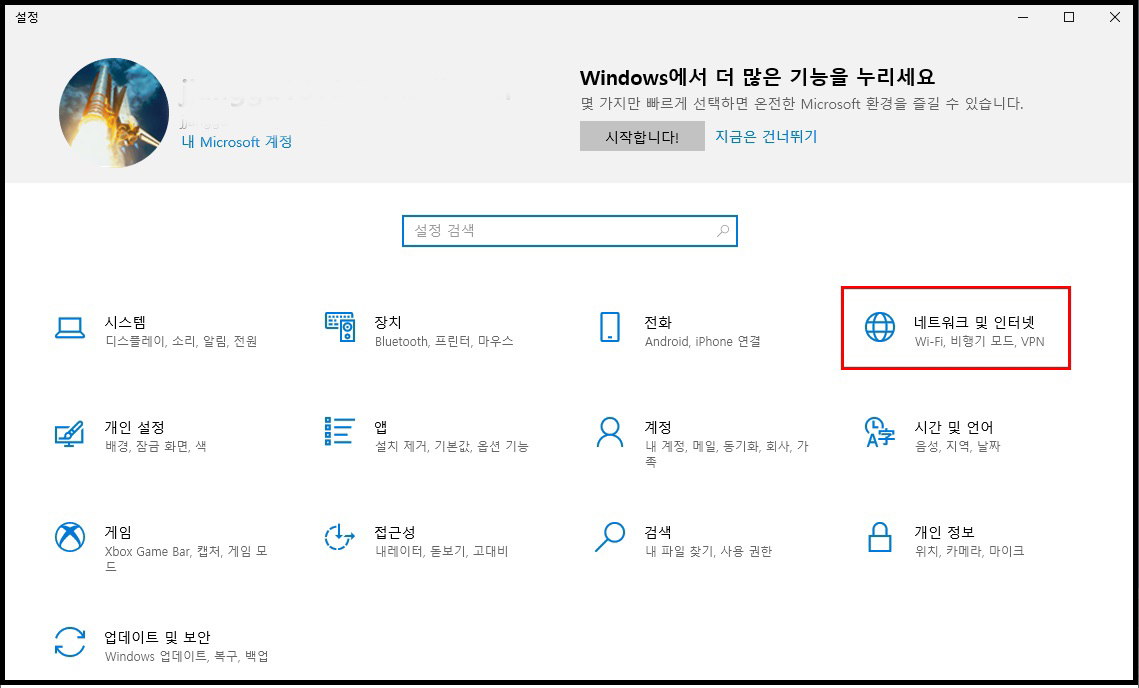The image size is (1139, 688).
Task: Click the 업데이트 및 보안 refresh icon
Action: (70, 642)
